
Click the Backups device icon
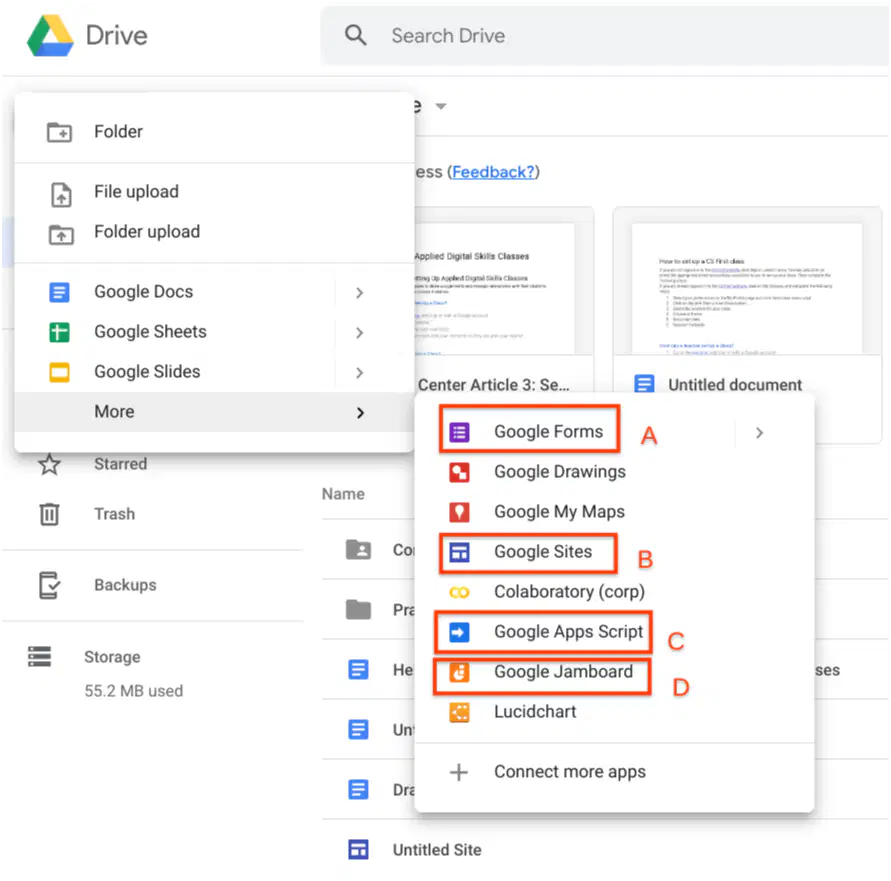coord(49,585)
